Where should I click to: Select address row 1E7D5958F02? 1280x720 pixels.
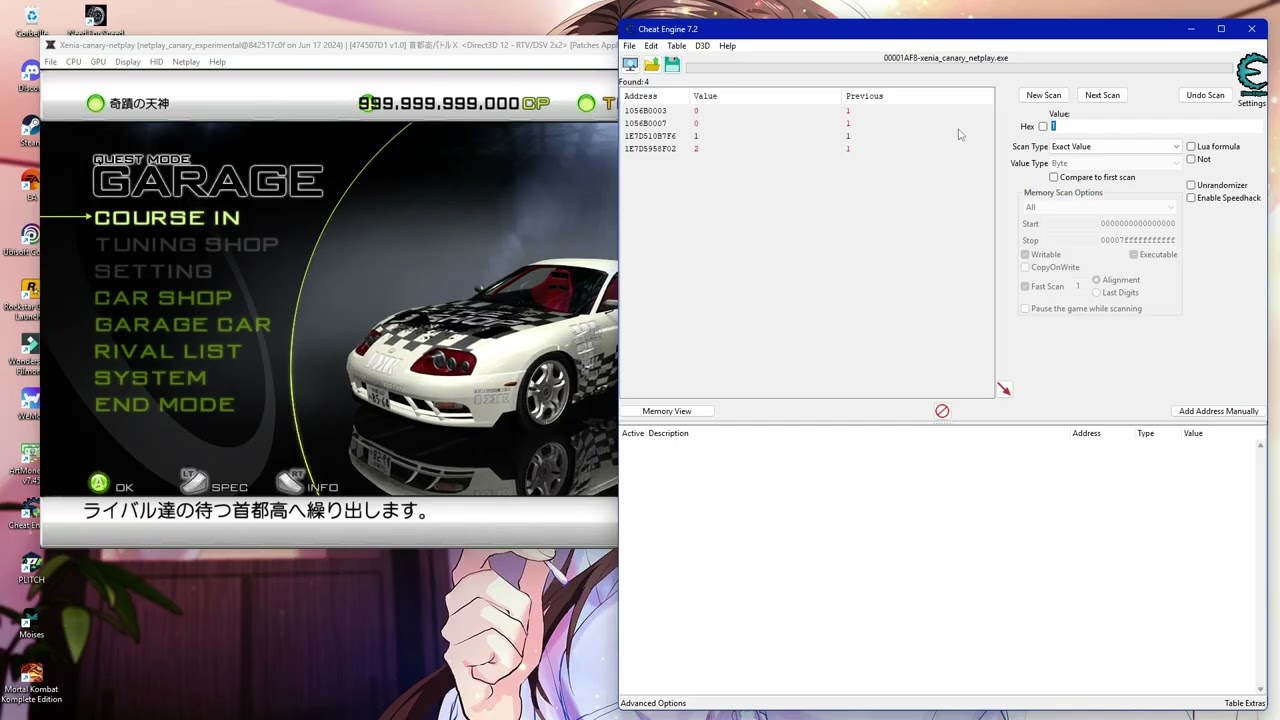click(x=806, y=149)
